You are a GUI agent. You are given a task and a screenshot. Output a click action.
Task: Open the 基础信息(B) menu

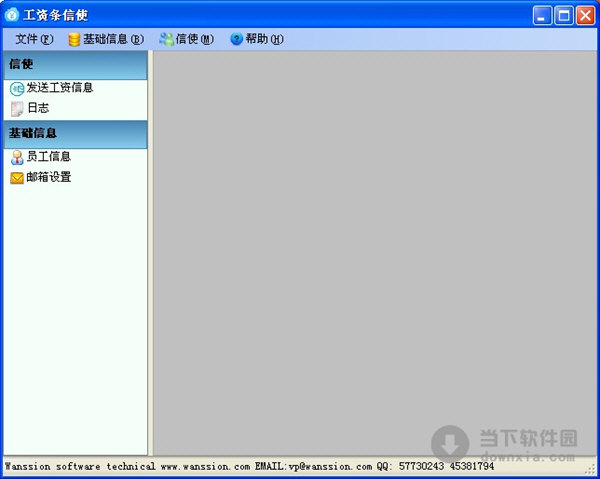106,39
